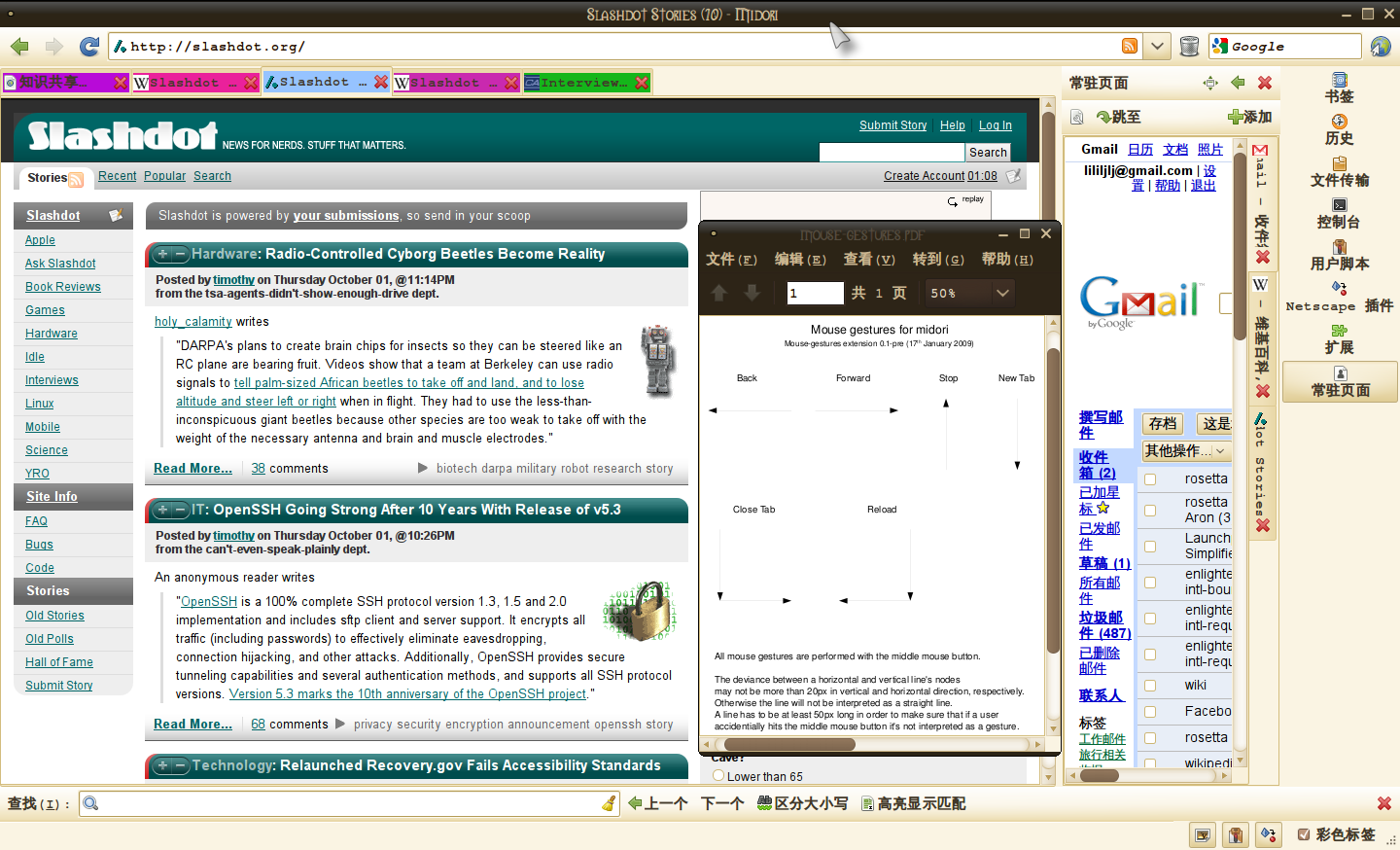Image resolution: width=1400 pixels, height=850 pixels.
Task: Toggle 区分大小写 match case option
Action: (802, 803)
